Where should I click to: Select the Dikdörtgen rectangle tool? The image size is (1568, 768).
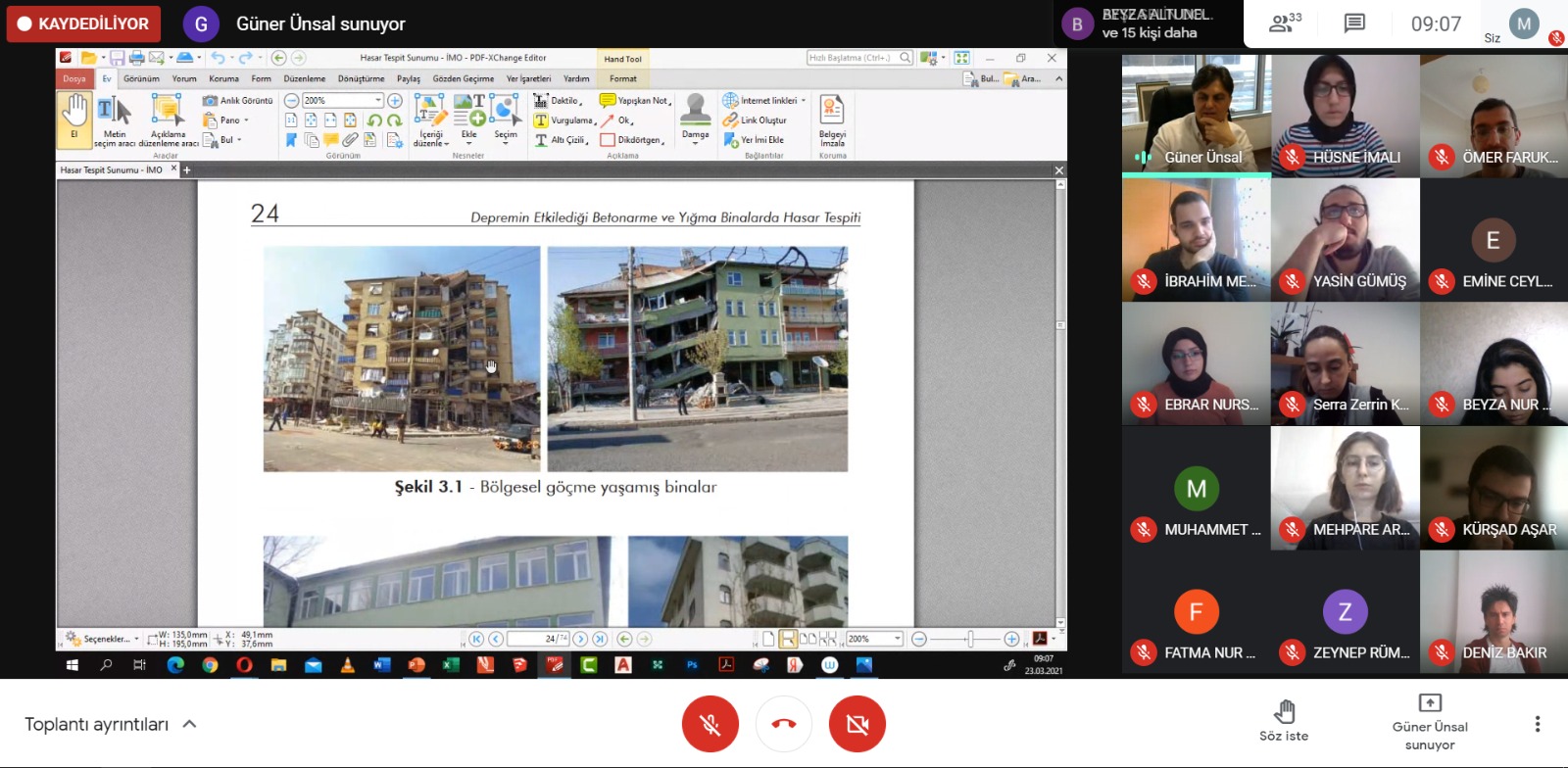coord(633,140)
